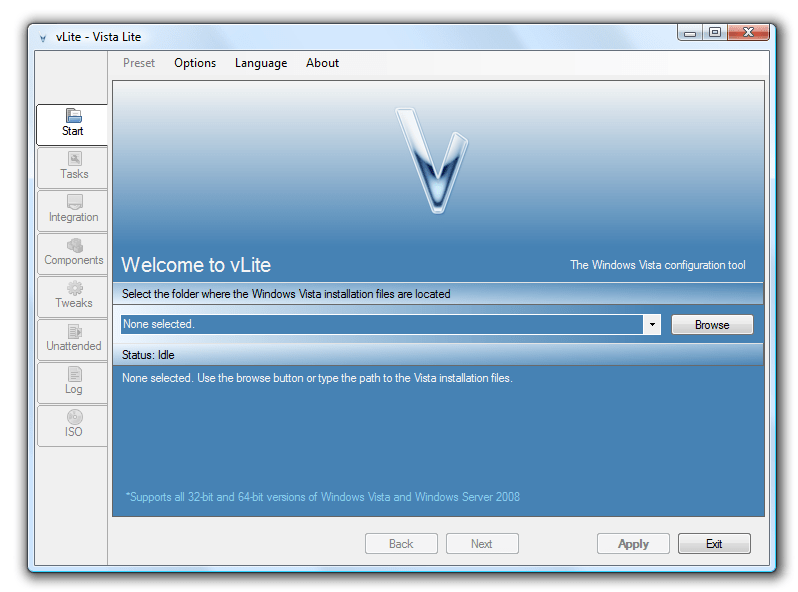This screenshot has width=798, height=592.
Task: Click the Components sidebar icon
Action: pos(74,245)
